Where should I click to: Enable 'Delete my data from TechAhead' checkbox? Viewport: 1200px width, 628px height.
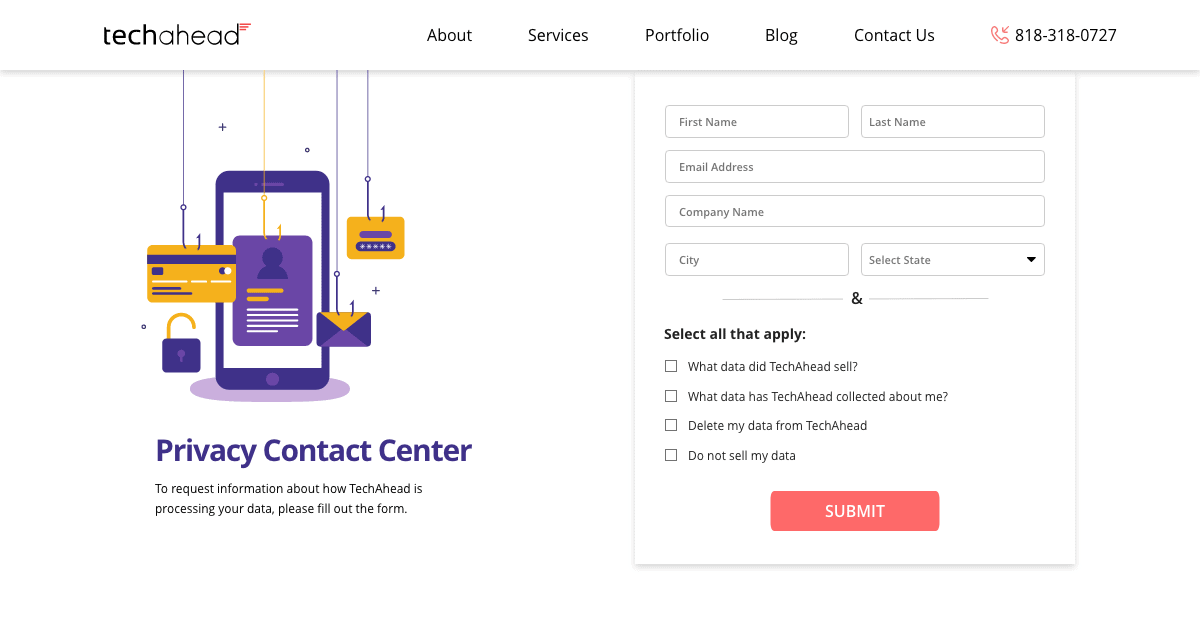point(671,425)
